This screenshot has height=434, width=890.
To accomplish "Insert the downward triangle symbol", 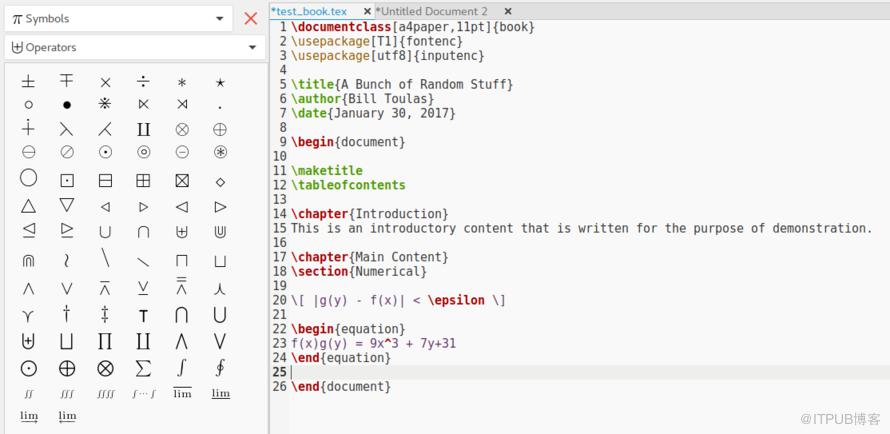I will [x=67, y=205].
